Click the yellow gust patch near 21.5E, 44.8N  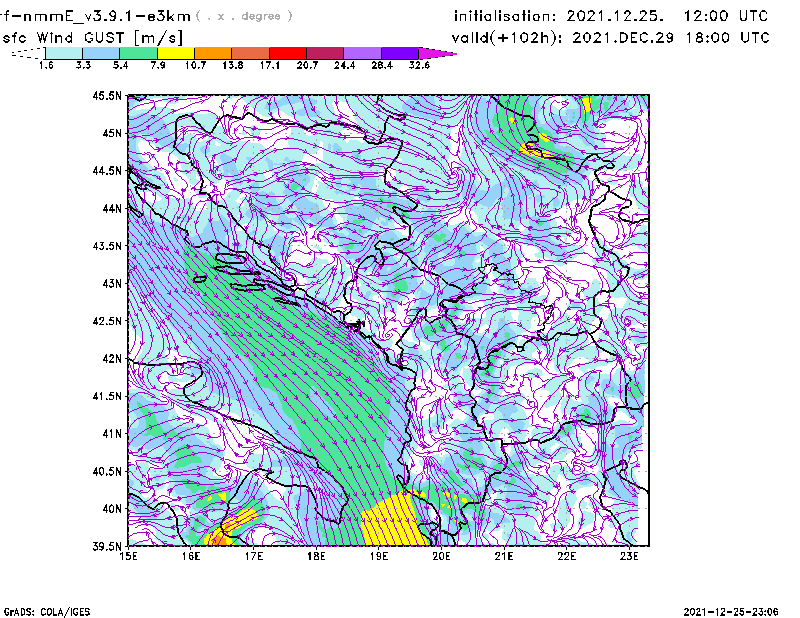pyautogui.click(x=537, y=150)
